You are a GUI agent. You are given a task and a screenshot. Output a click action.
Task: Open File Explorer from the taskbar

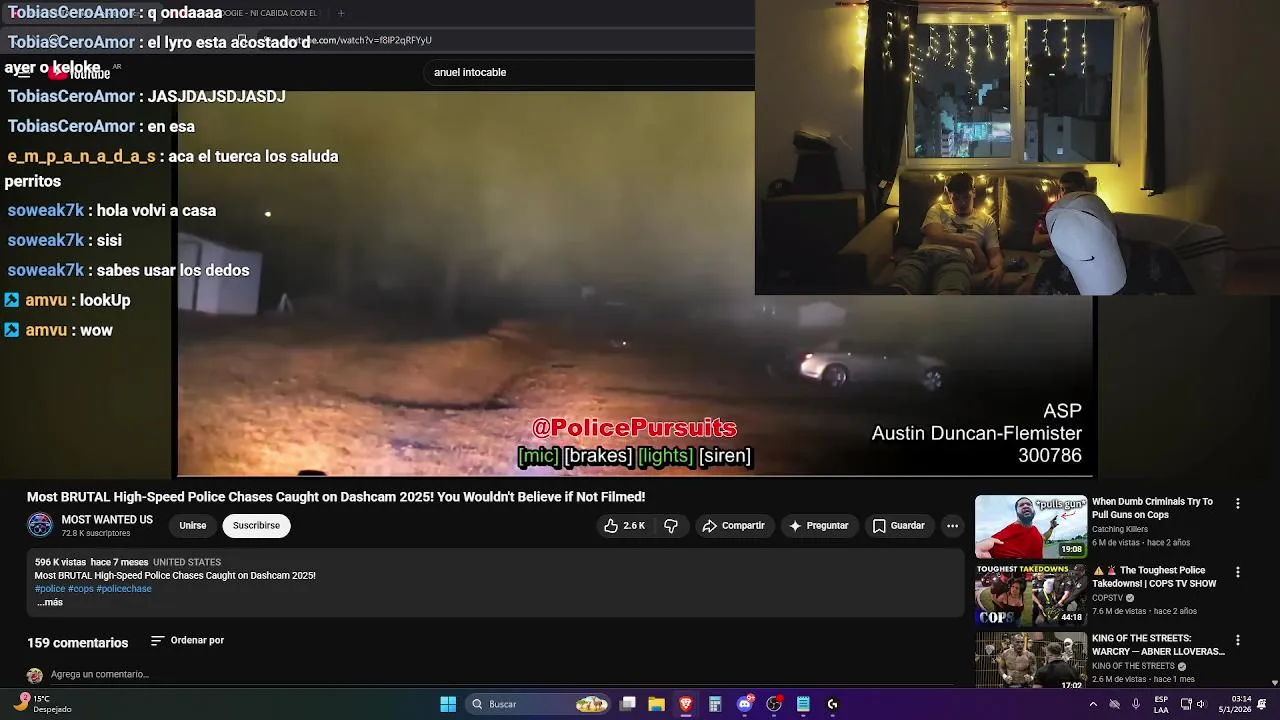pos(657,704)
